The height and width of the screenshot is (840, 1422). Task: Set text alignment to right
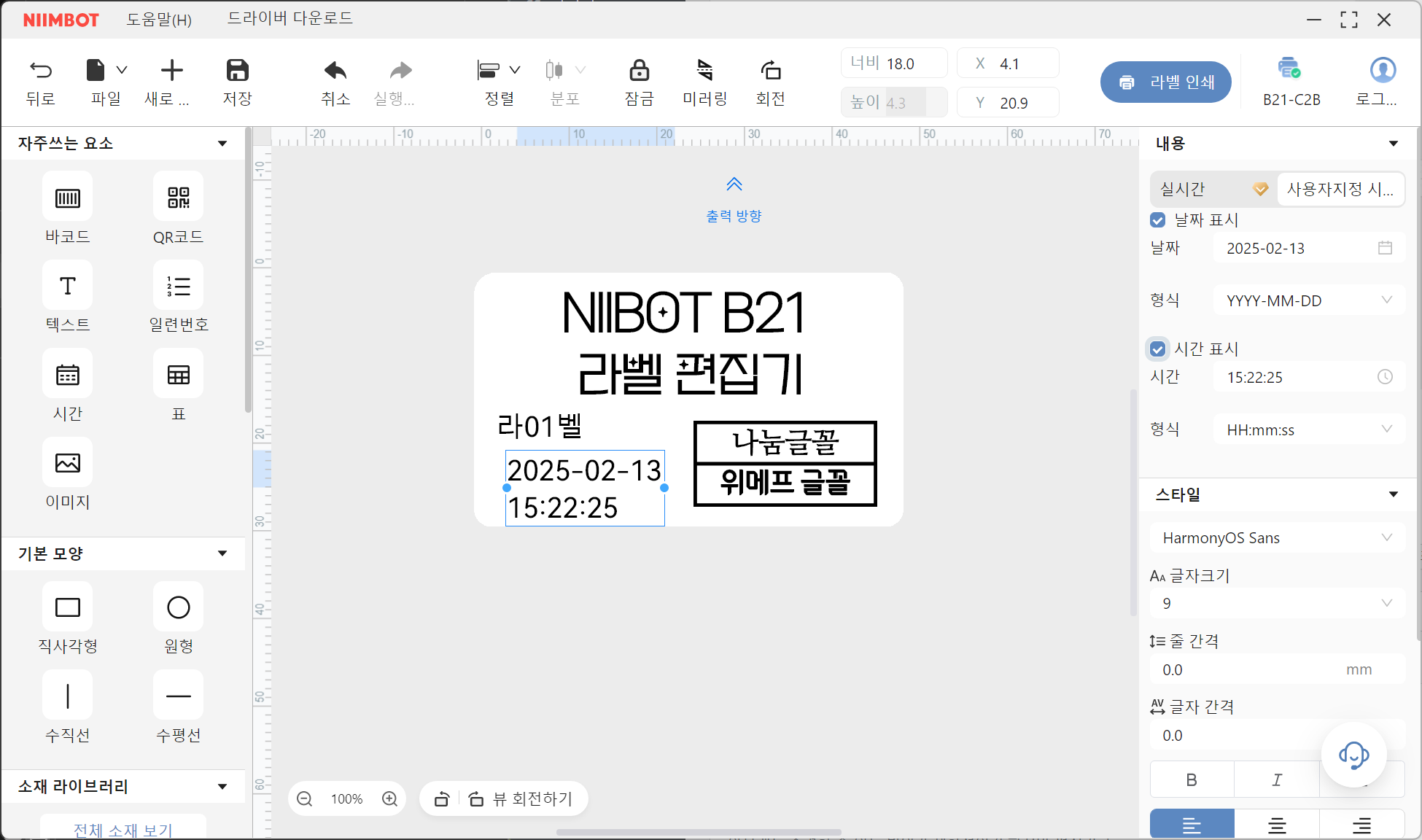(1361, 825)
